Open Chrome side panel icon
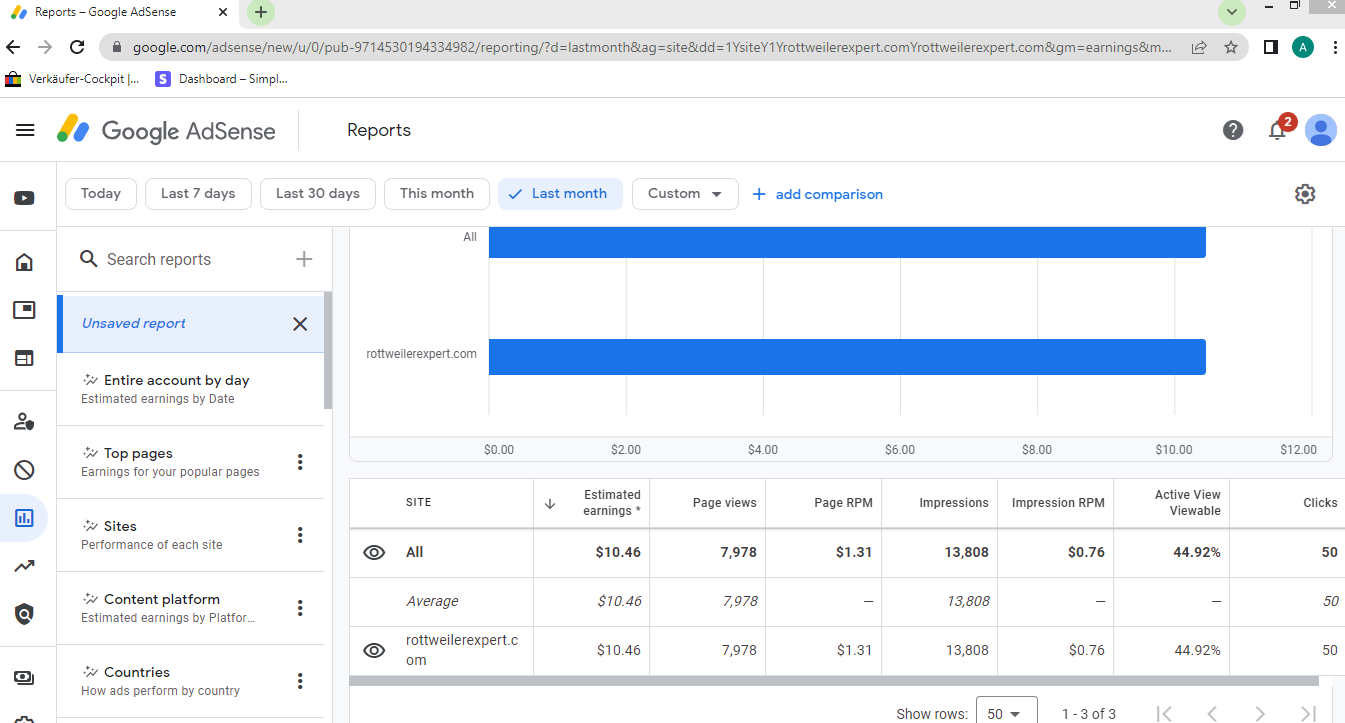The width and height of the screenshot is (1345, 723). click(1271, 47)
